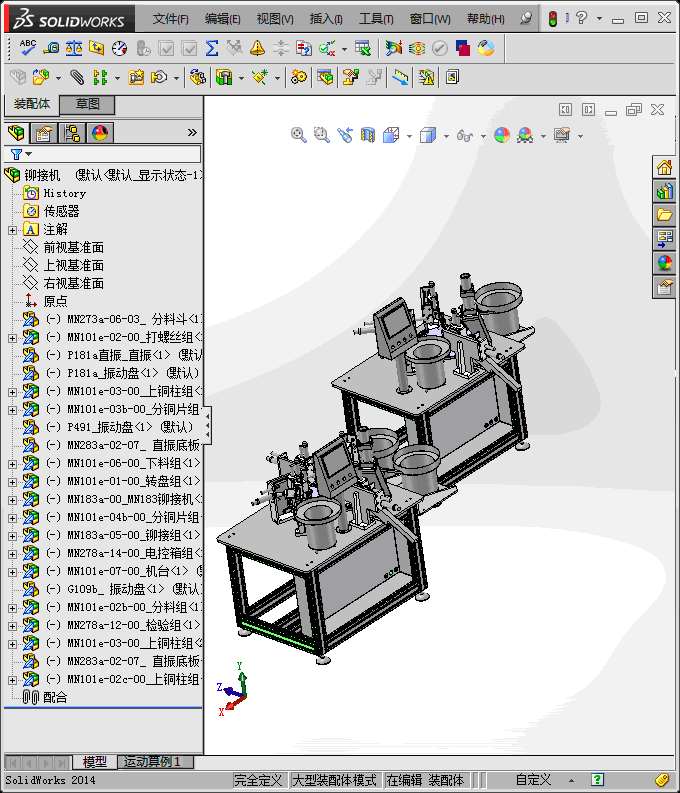Click the red and blue Compare Documents icon
This screenshot has height=793, width=680.
(463, 48)
